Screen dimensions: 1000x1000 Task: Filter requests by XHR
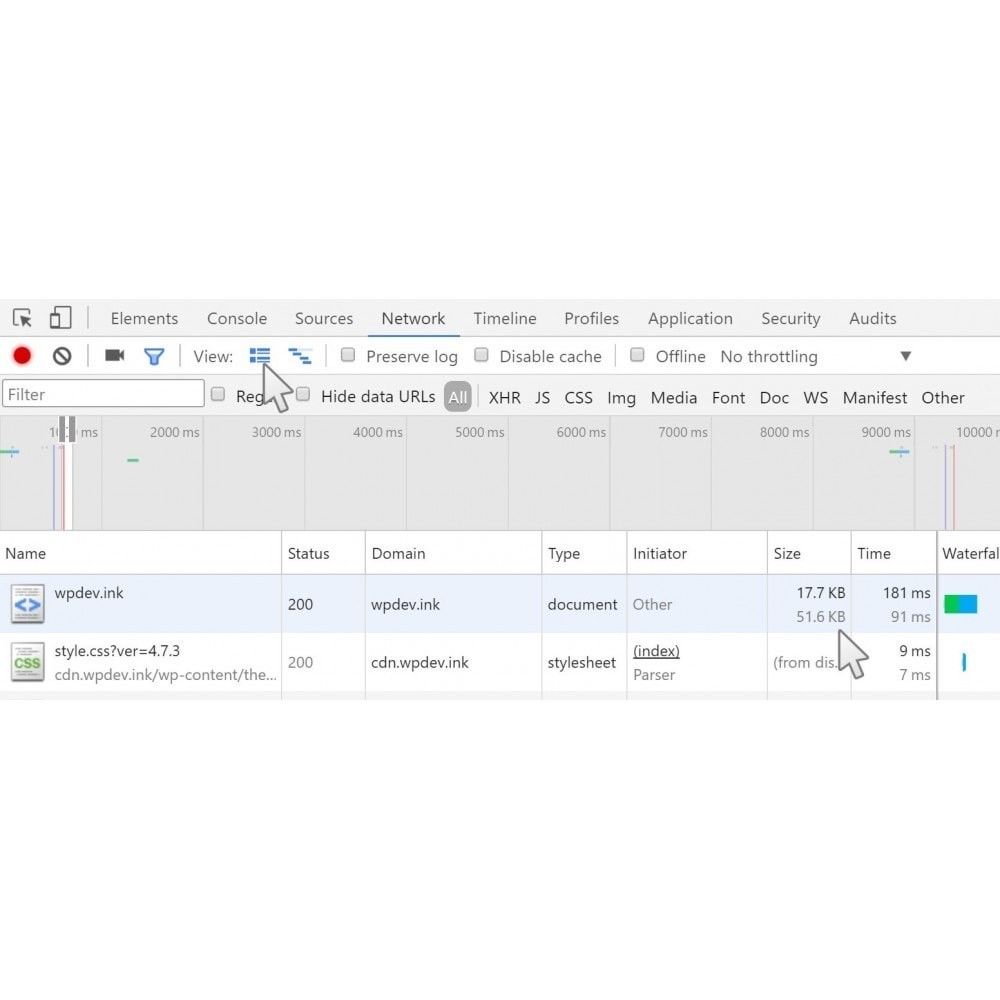[x=504, y=397]
